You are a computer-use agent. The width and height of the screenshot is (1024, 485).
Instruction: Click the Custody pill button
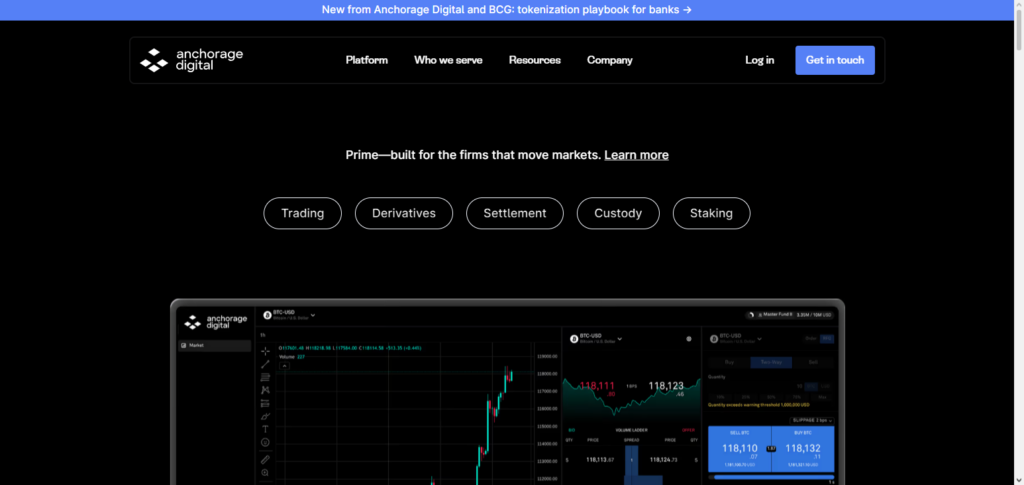tap(618, 213)
